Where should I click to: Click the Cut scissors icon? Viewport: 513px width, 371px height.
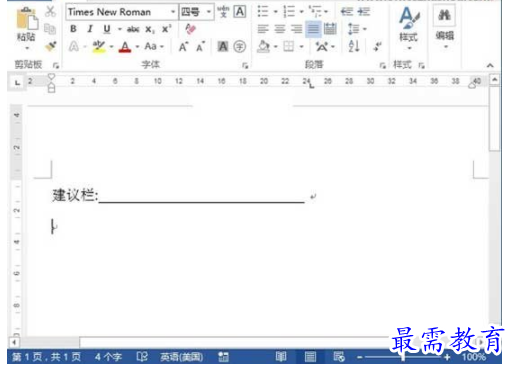50,11
